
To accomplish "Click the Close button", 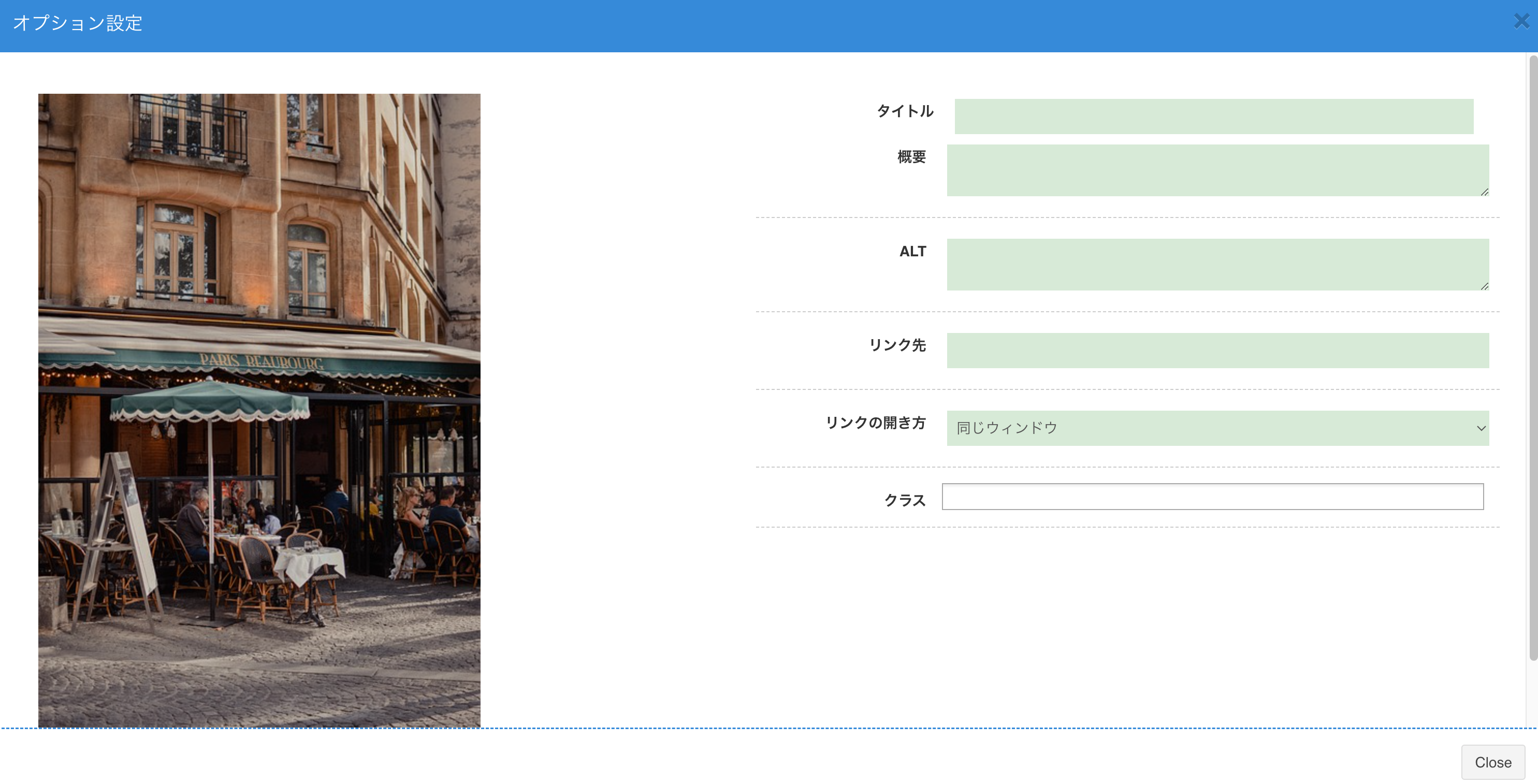I will pyautogui.click(x=1492, y=762).
